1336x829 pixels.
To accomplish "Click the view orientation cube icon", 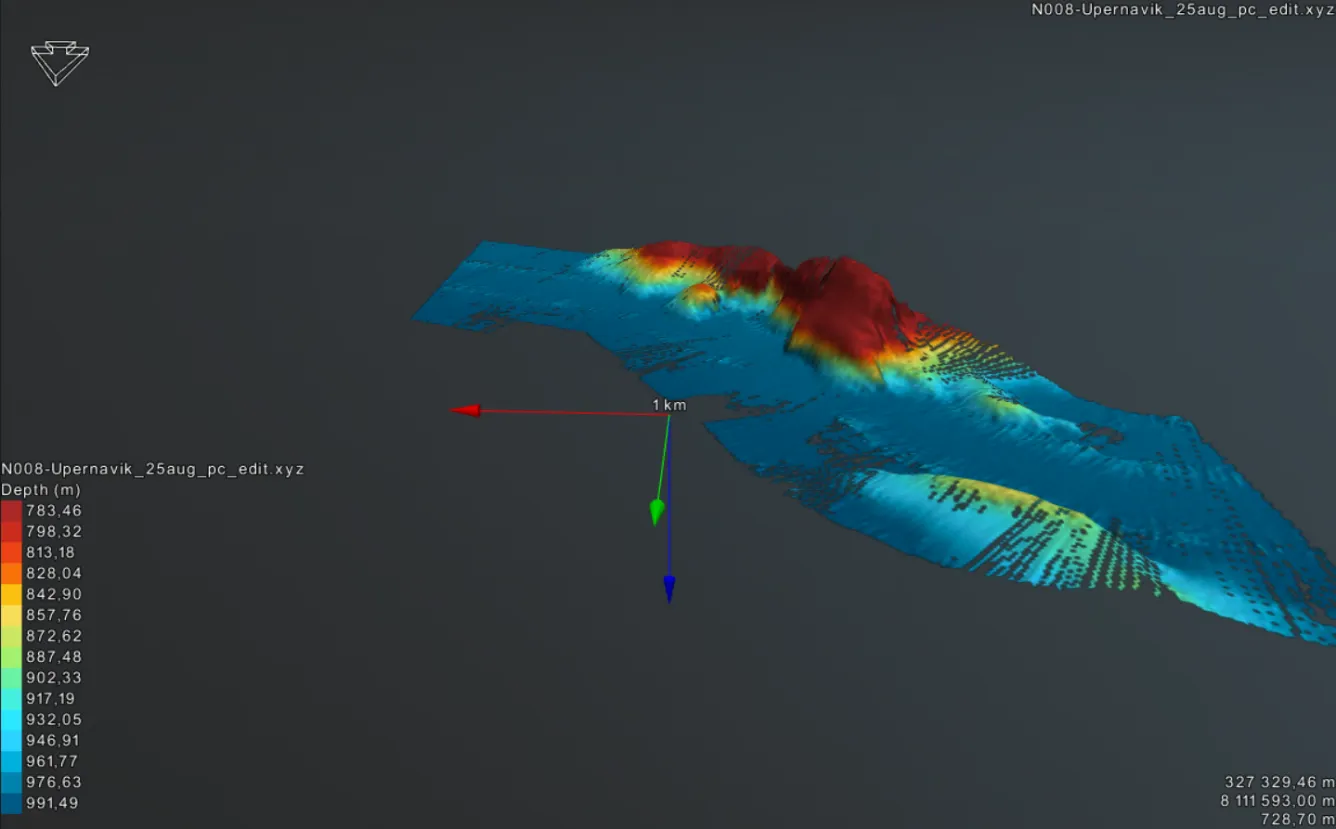I will (x=60, y=63).
